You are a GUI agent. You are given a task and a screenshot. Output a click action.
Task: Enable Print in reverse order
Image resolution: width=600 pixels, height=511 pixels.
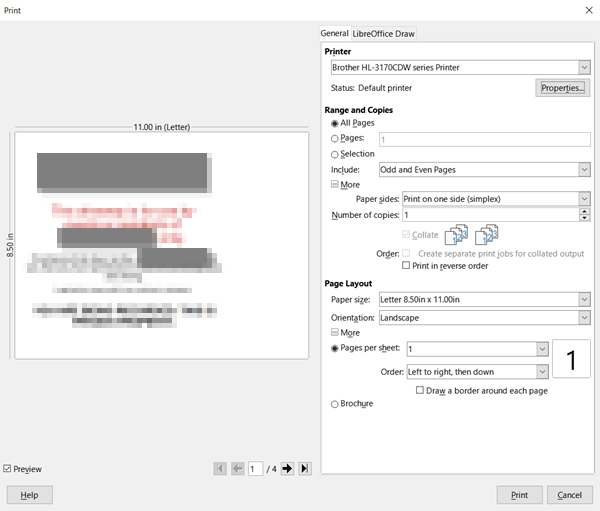point(406,265)
